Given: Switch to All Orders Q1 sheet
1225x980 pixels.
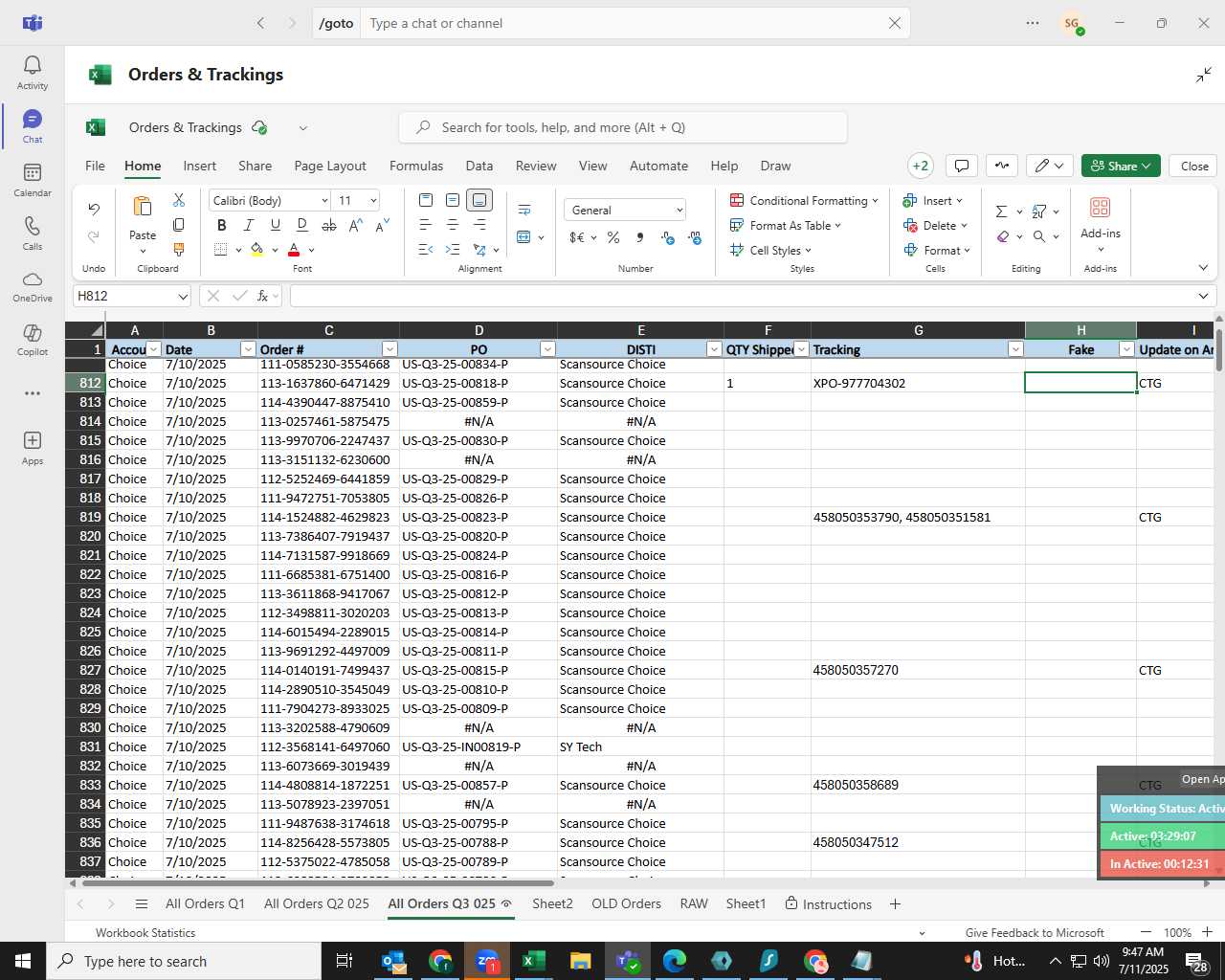Looking at the screenshot, I should (205, 903).
